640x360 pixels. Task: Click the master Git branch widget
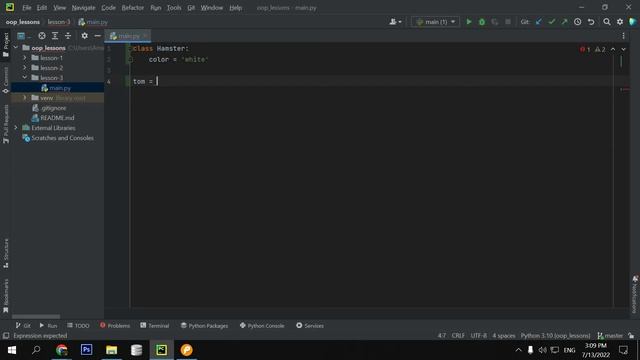tap(610, 336)
